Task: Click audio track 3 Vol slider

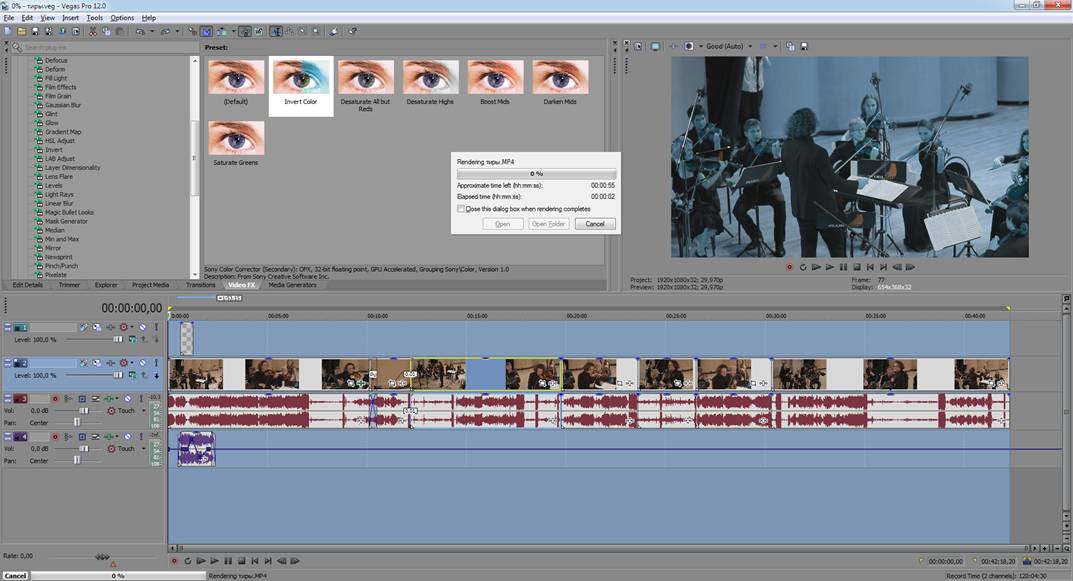Action: pos(83,411)
